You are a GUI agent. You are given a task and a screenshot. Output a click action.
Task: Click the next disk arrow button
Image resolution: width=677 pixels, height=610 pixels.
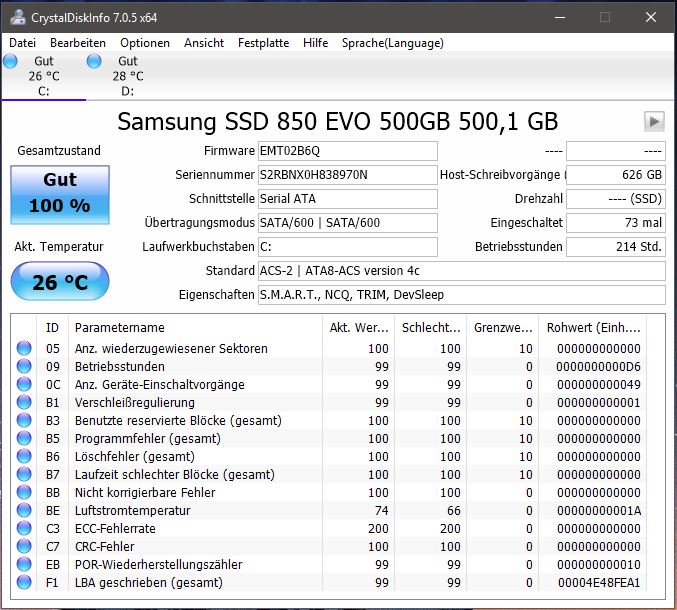click(x=654, y=121)
